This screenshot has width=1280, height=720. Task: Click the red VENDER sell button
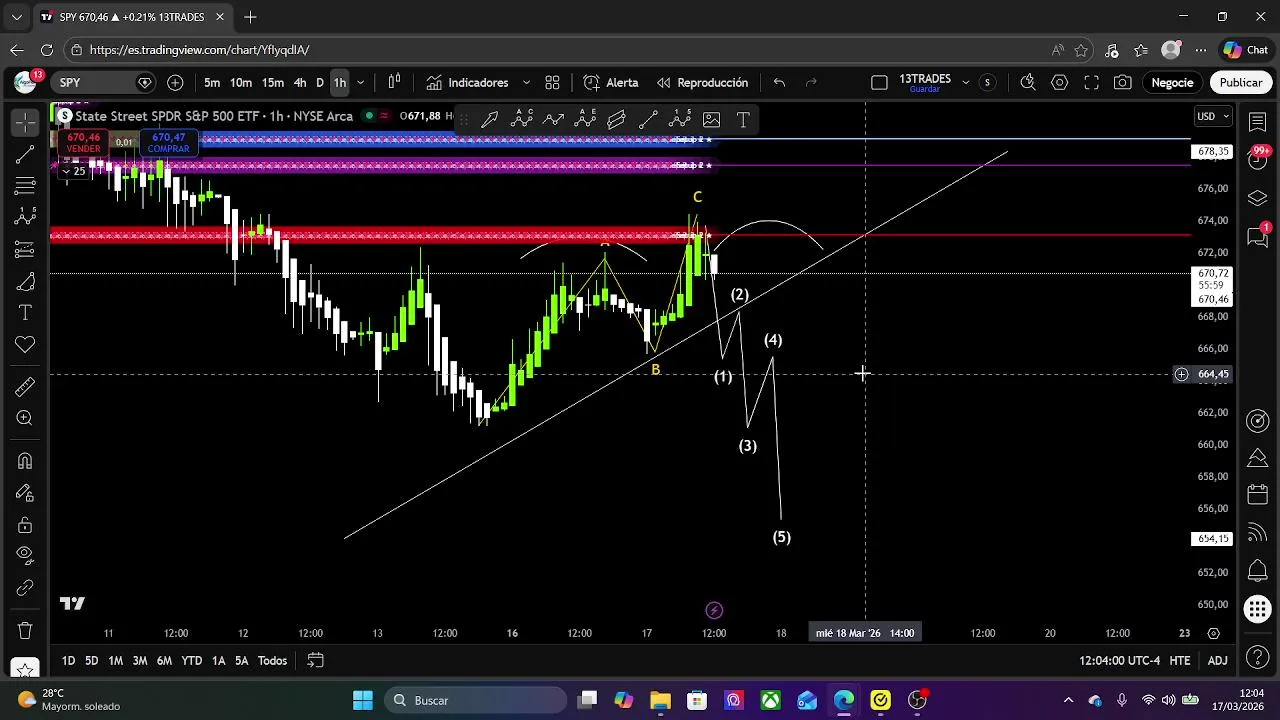(84, 143)
